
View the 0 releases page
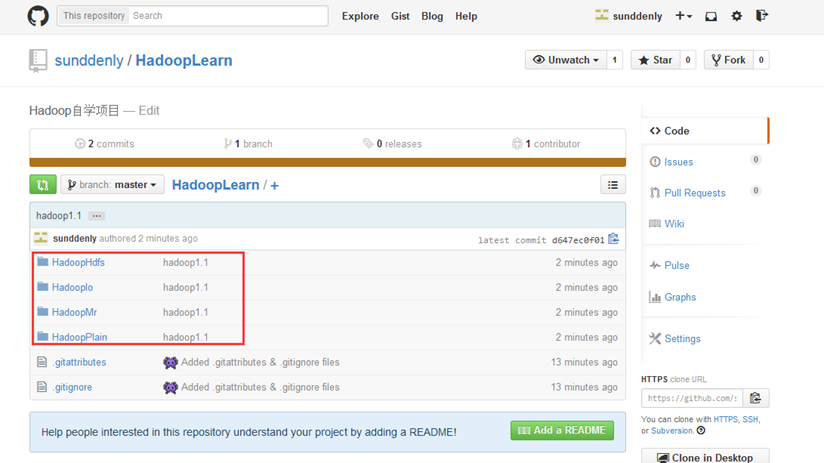pos(392,143)
